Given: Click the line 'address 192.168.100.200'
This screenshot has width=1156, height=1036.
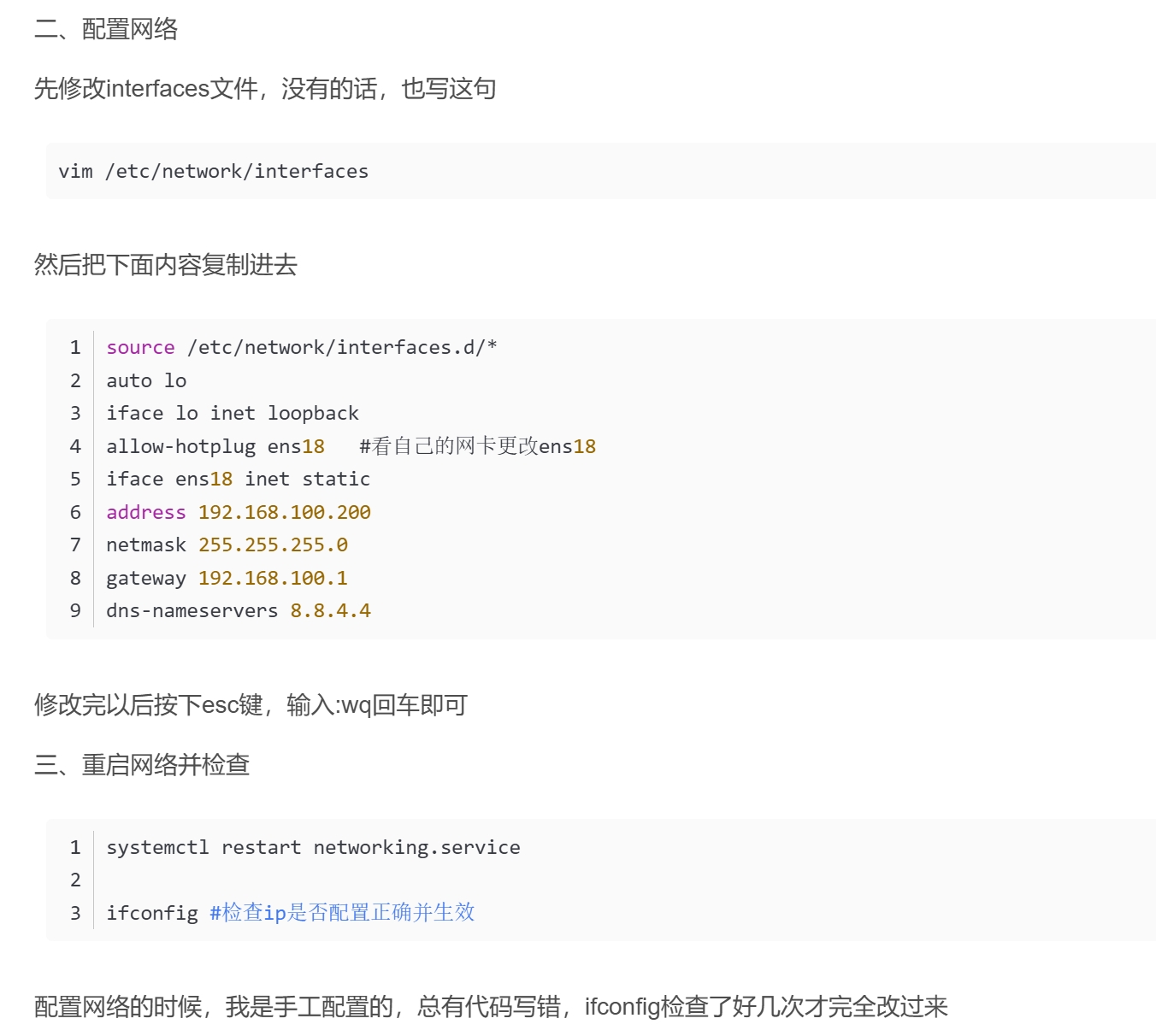Looking at the screenshot, I should pos(239,512).
